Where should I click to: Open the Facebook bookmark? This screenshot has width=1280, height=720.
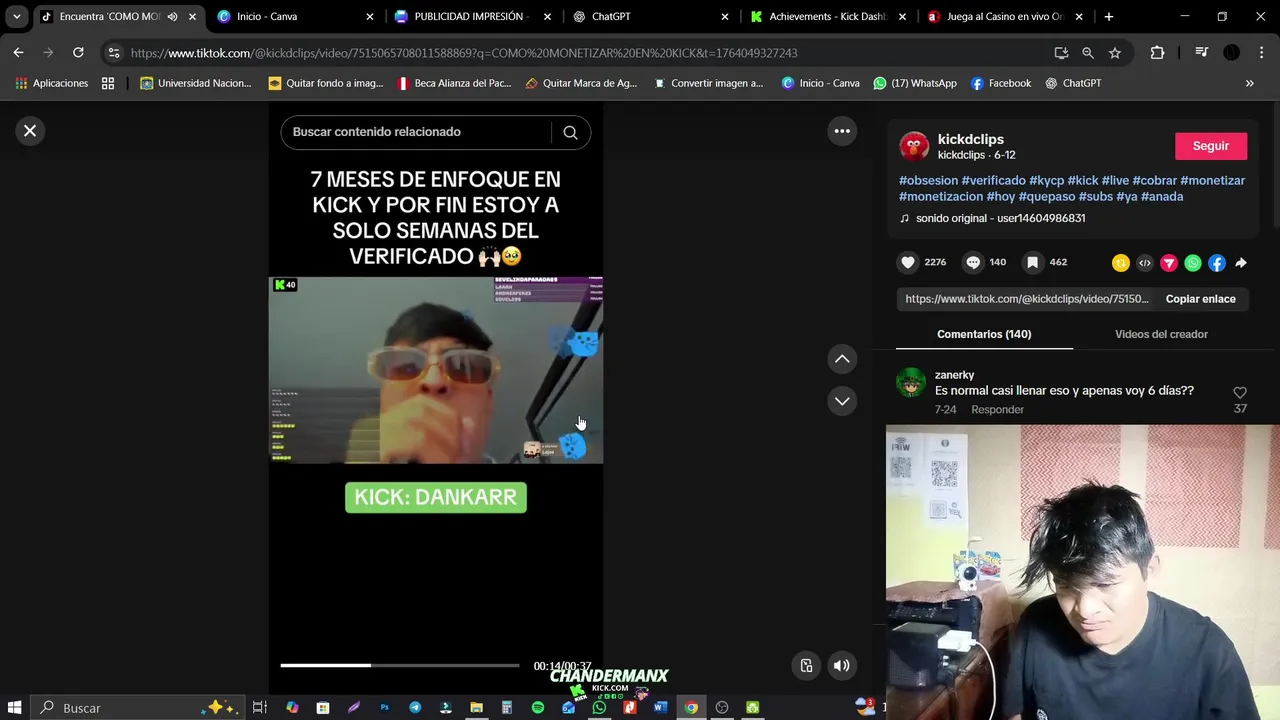click(x=1001, y=83)
